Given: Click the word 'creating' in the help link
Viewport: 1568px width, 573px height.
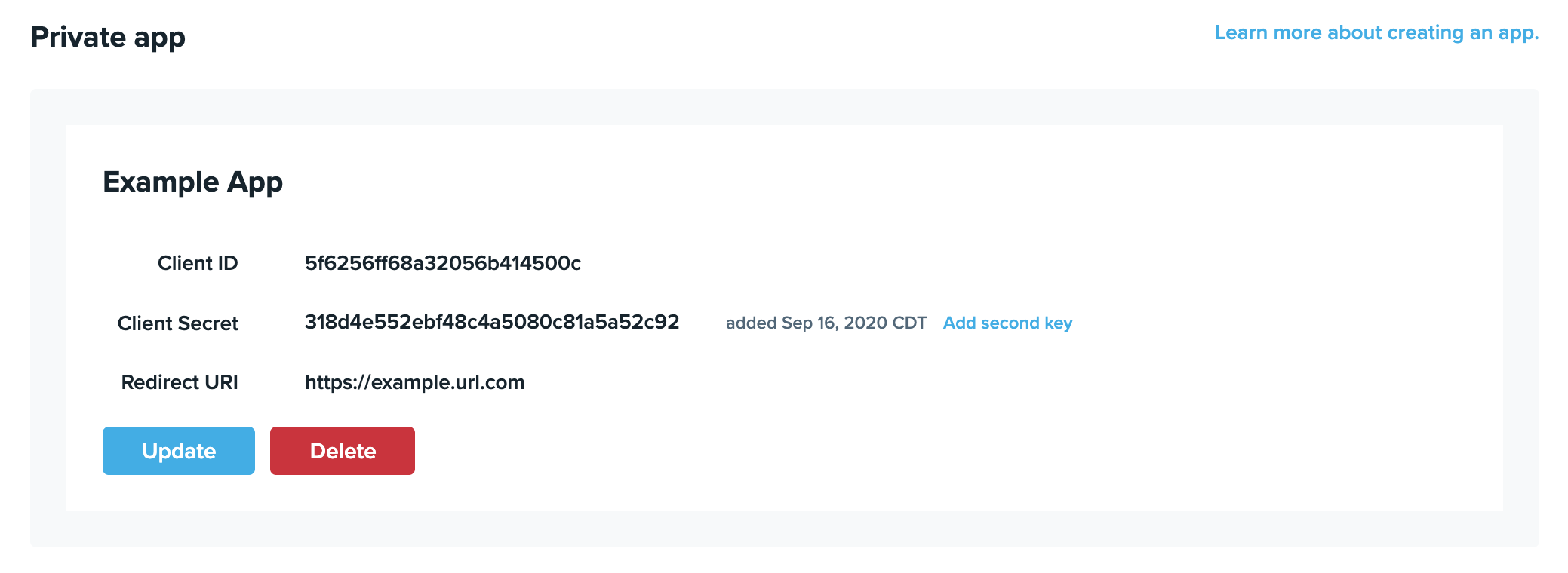Looking at the screenshot, I should [1425, 33].
